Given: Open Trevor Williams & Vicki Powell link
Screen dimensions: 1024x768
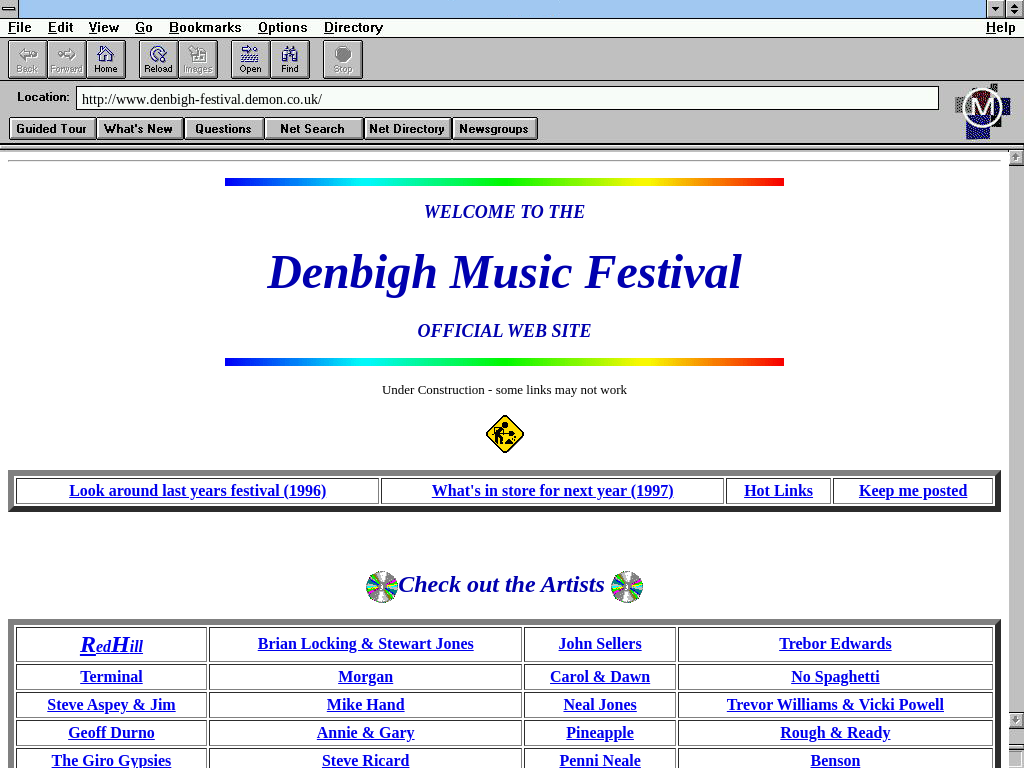Looking at the screenshot, I should point(835,705).
